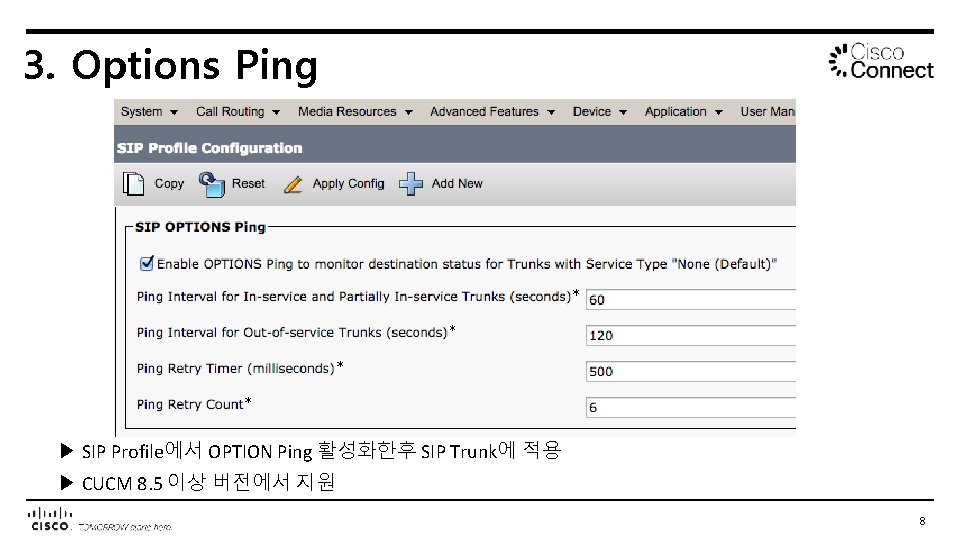Click the Apply Config text button

[348, 184]
